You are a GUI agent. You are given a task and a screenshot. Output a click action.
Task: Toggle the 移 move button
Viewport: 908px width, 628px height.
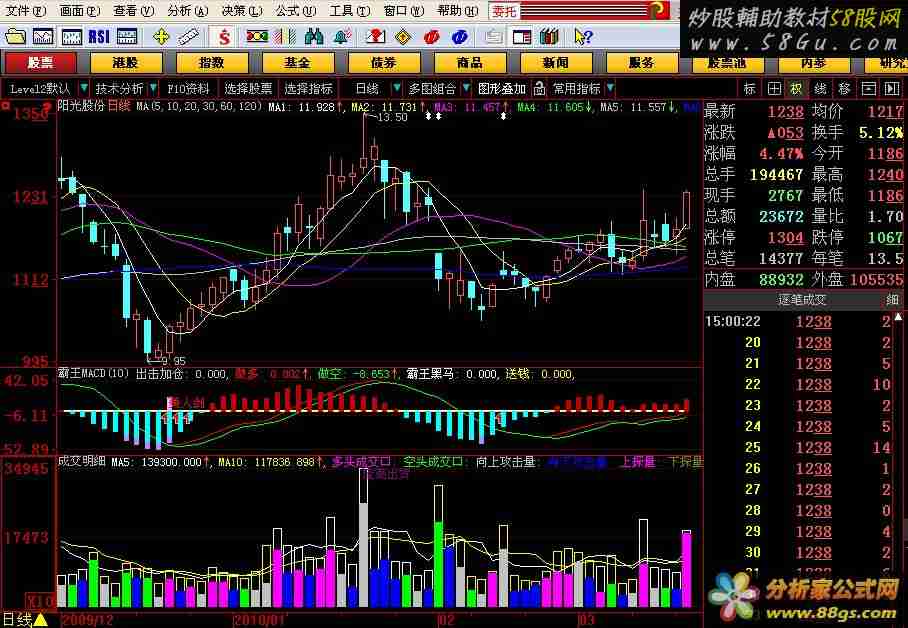(844, 89)
